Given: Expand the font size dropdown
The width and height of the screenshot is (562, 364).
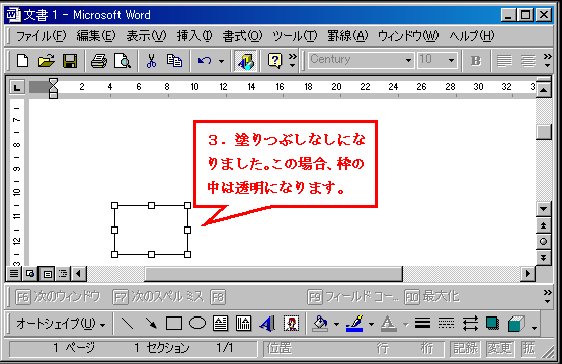Looking at the screenshot, I should click(451, 60).
